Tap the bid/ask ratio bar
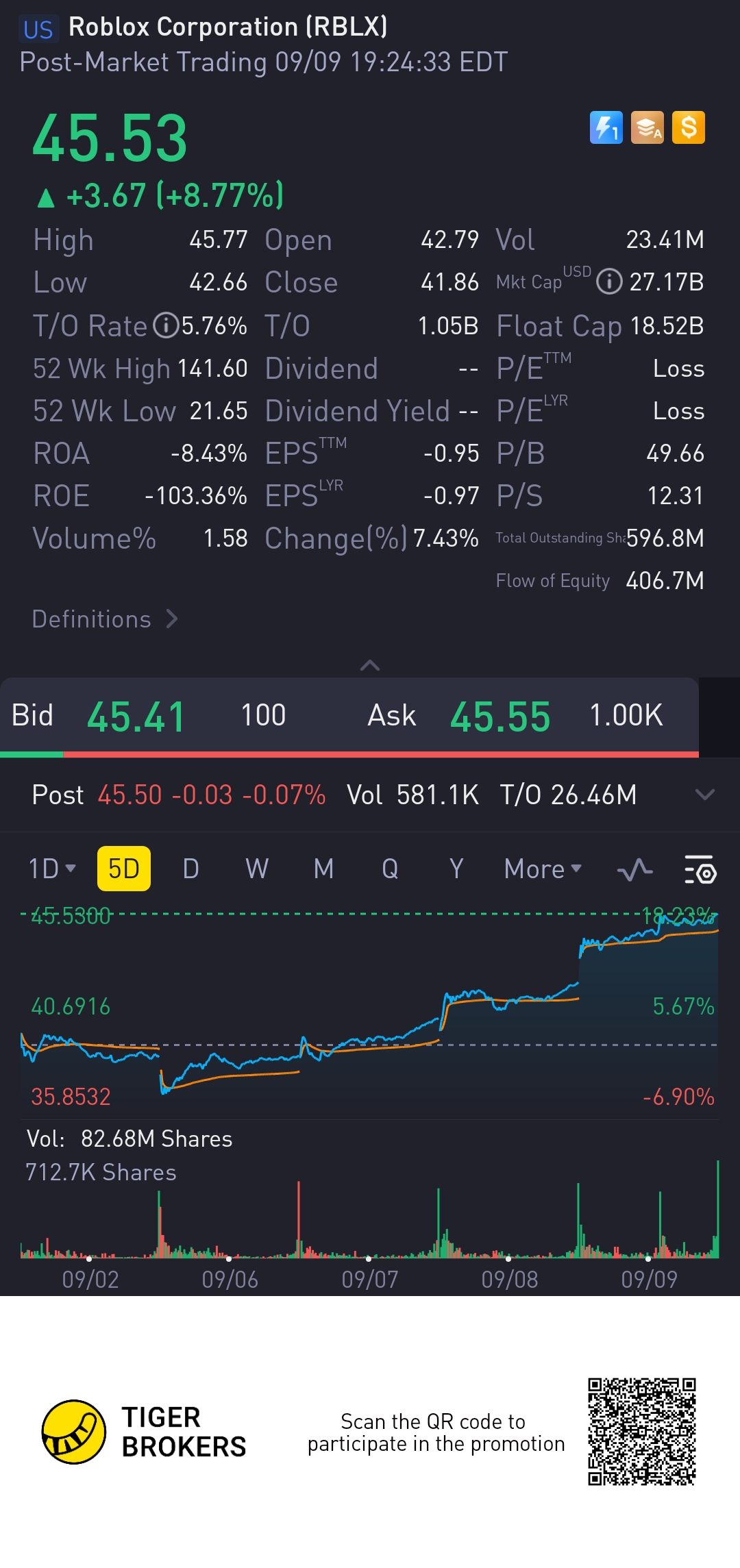Screen dimensions: 740x1568 (x=349, y=754)
